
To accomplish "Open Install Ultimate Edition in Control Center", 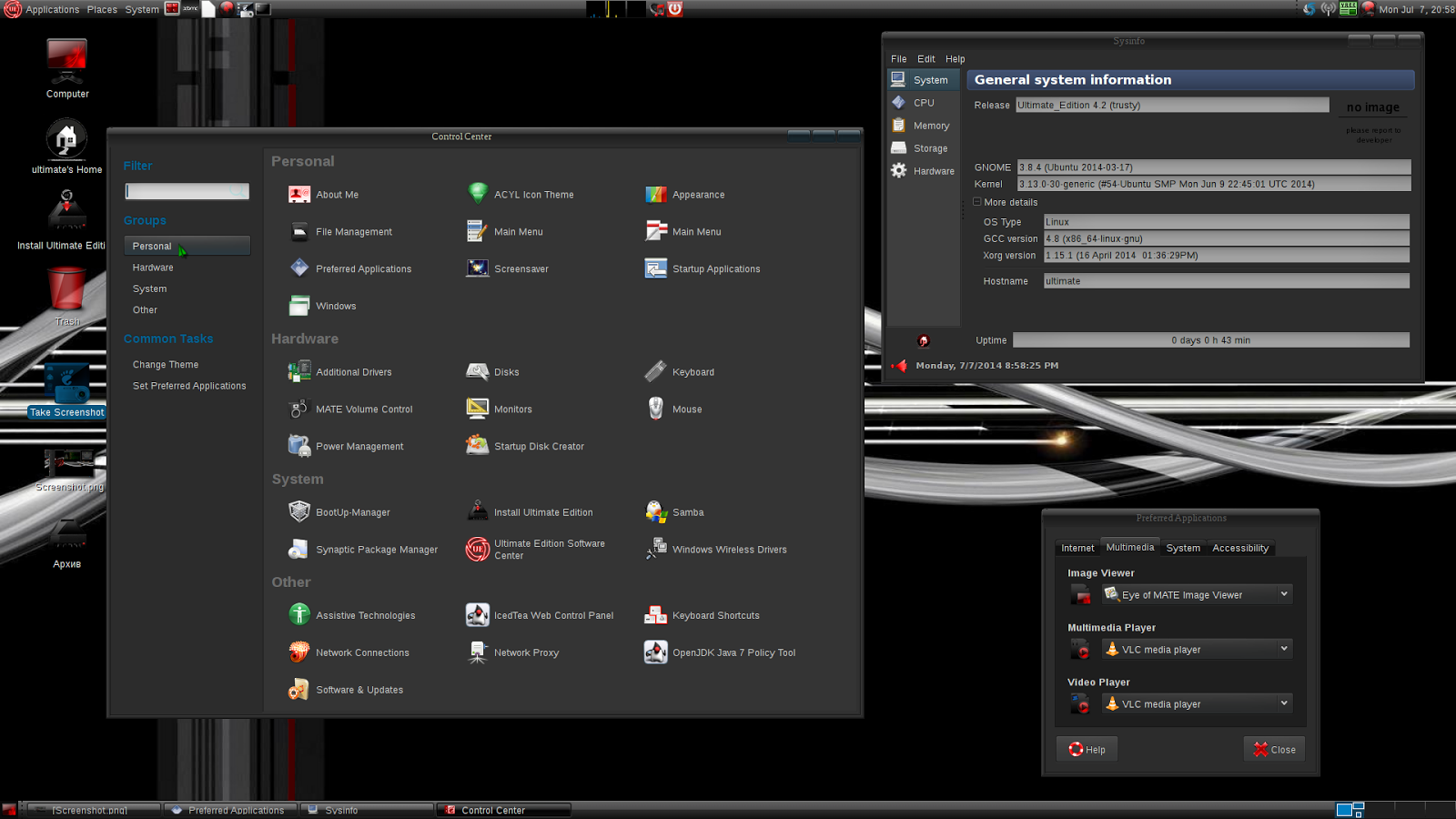I will coord(531,512).
